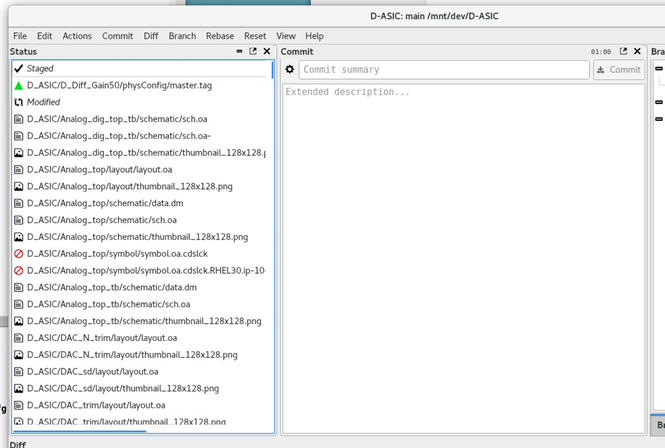Click the Commit button

[x=618, y=70]
